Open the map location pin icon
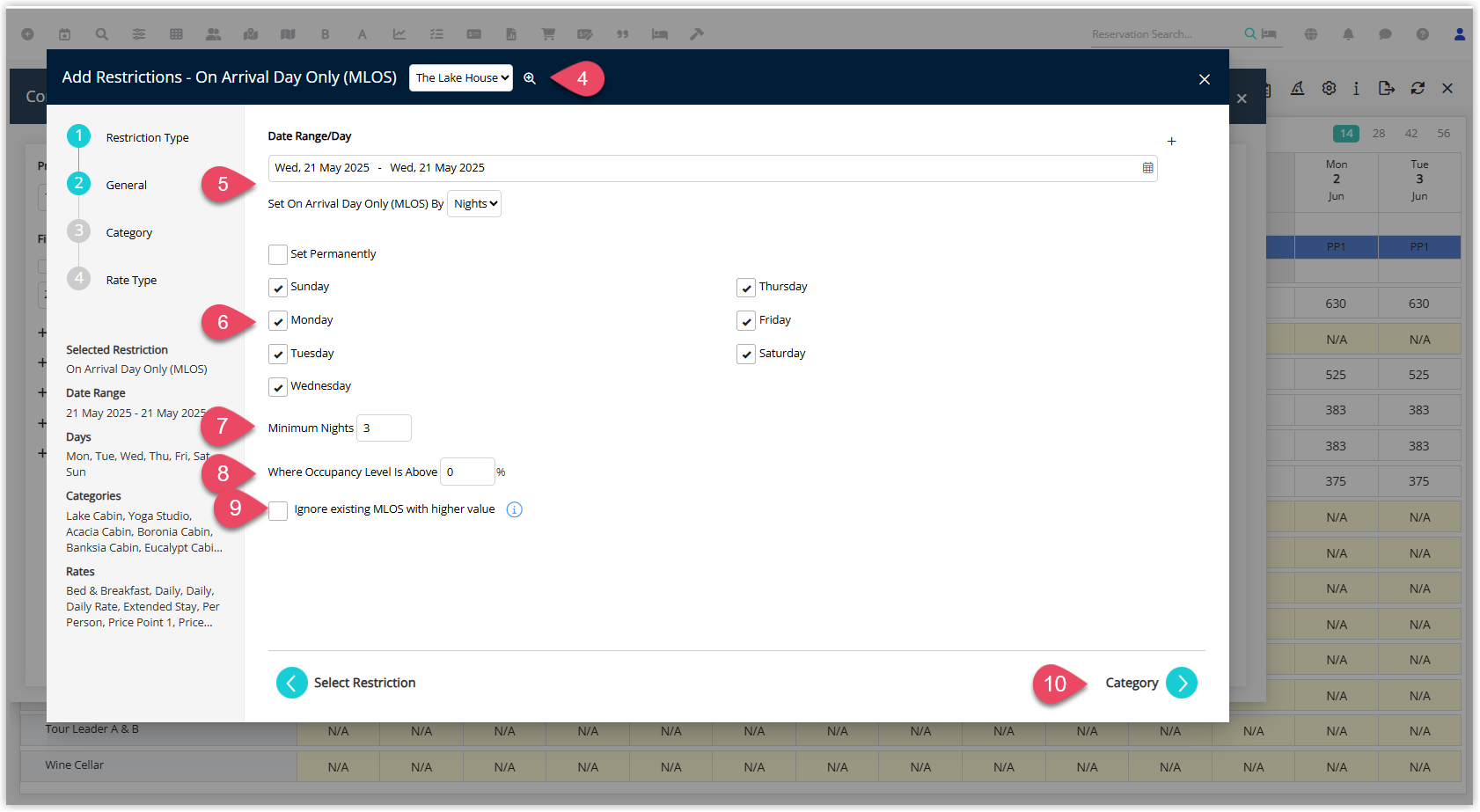This screenshot has width=1480, height=812. [251, 34]
